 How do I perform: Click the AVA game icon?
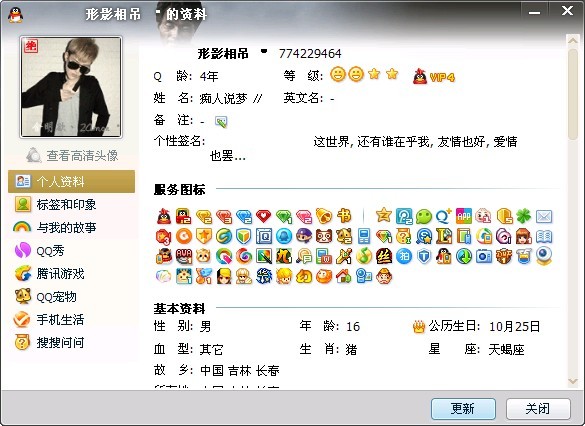(184, 256)
